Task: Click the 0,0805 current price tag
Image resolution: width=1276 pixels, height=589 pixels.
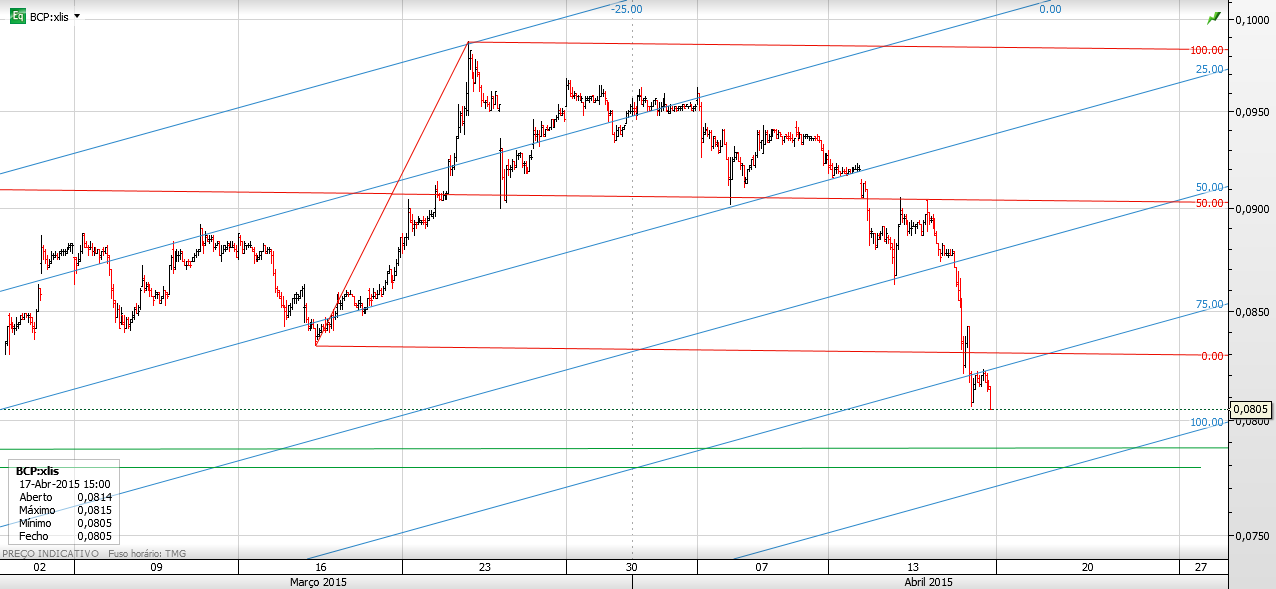Action: point(1251,409)
